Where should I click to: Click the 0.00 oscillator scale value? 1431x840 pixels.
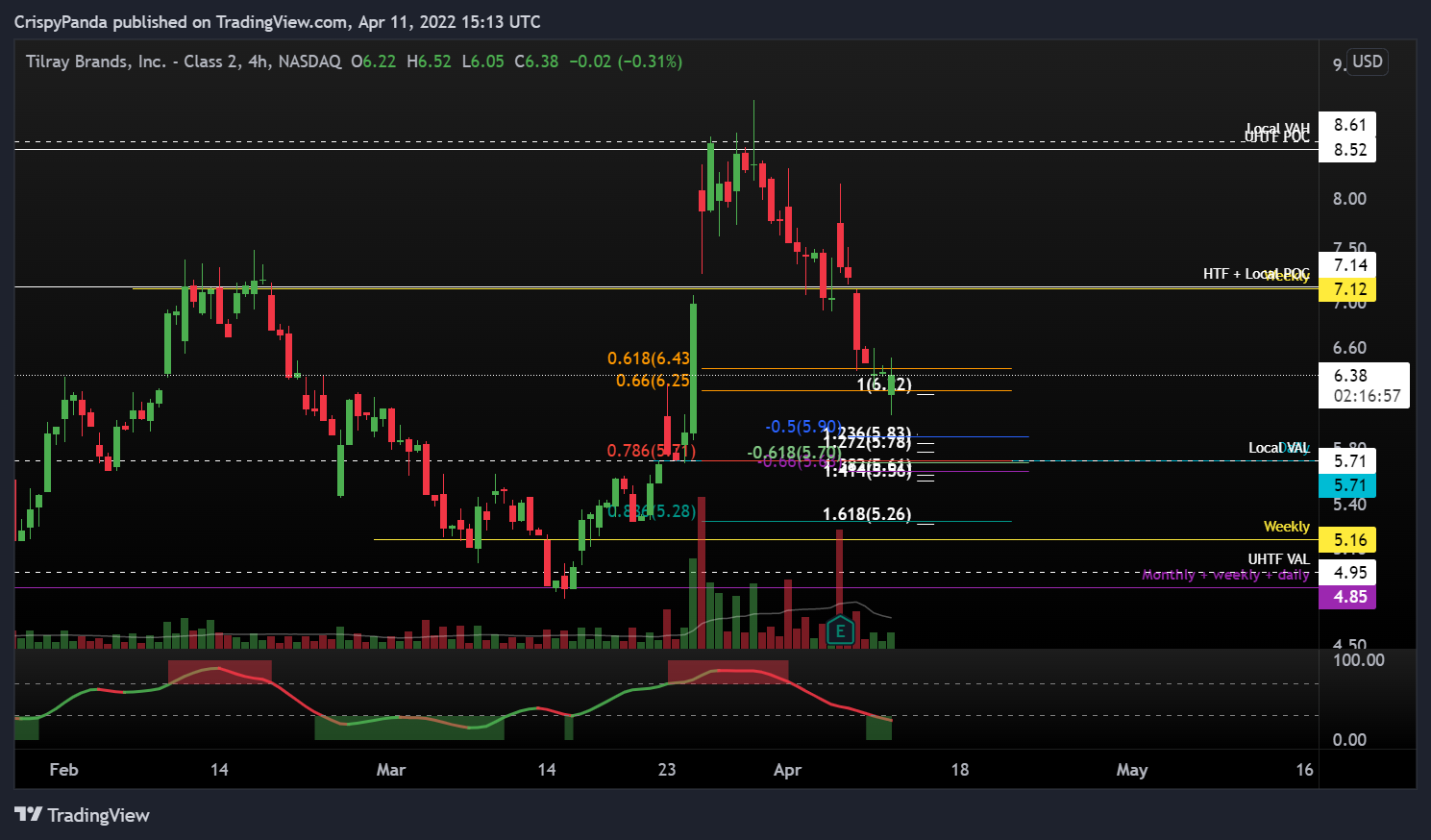pos(1349,740)
